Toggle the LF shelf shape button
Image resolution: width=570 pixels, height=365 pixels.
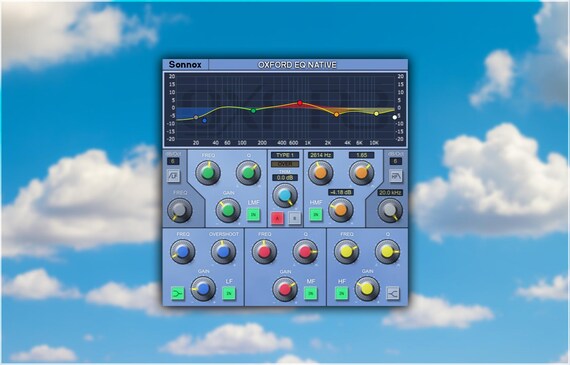[177, 293]
